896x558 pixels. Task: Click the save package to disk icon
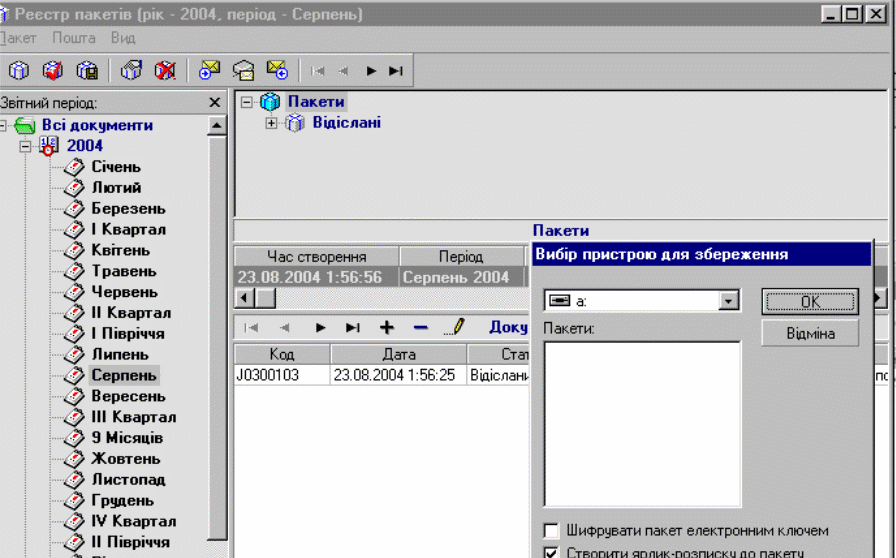coord(87,71)
